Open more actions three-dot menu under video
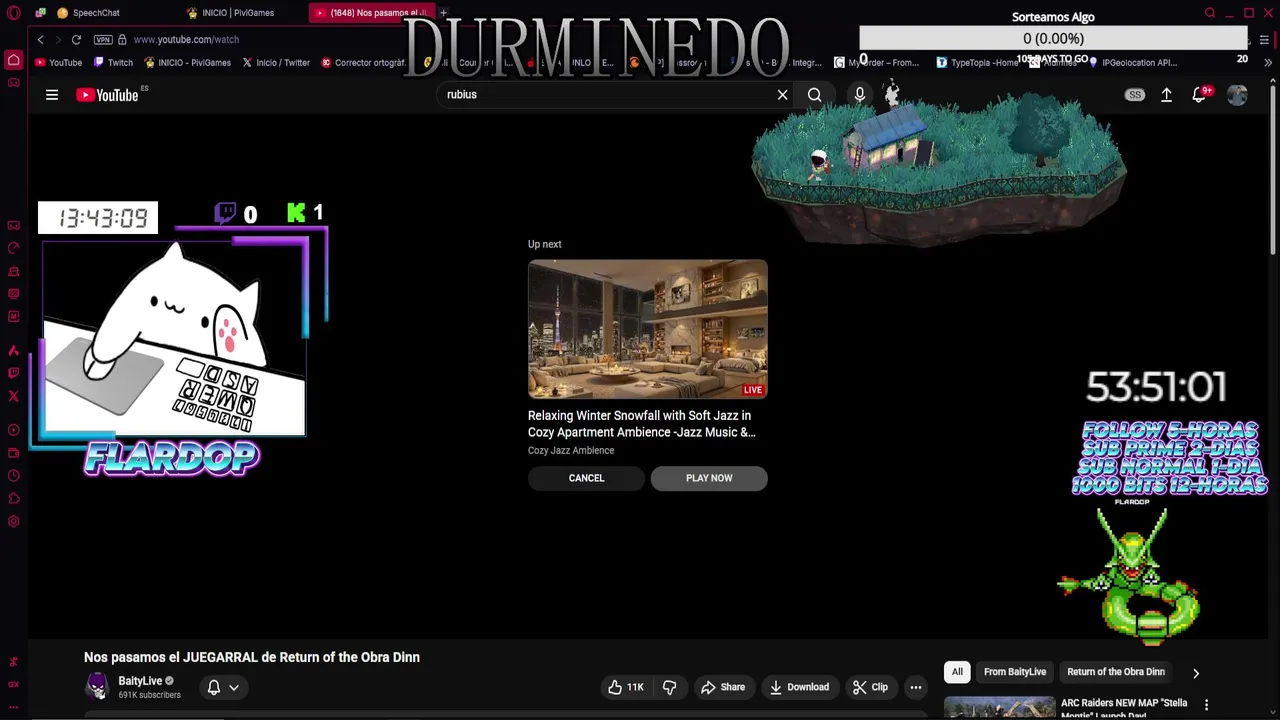The height and width of the screenshot is (720, 1280). [x=915, y=687]
